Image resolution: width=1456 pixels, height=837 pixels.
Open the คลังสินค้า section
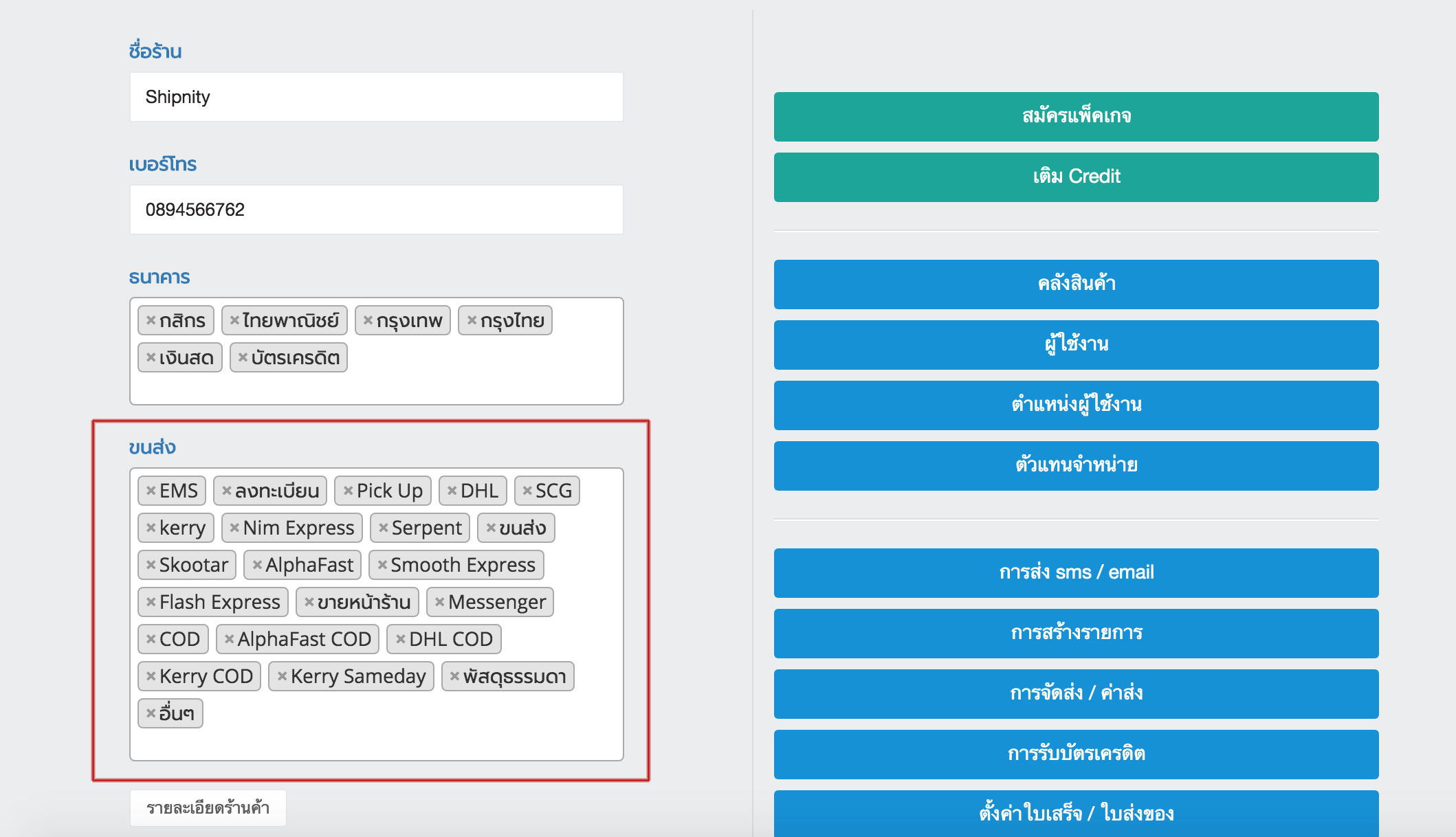click(1075, 284)
